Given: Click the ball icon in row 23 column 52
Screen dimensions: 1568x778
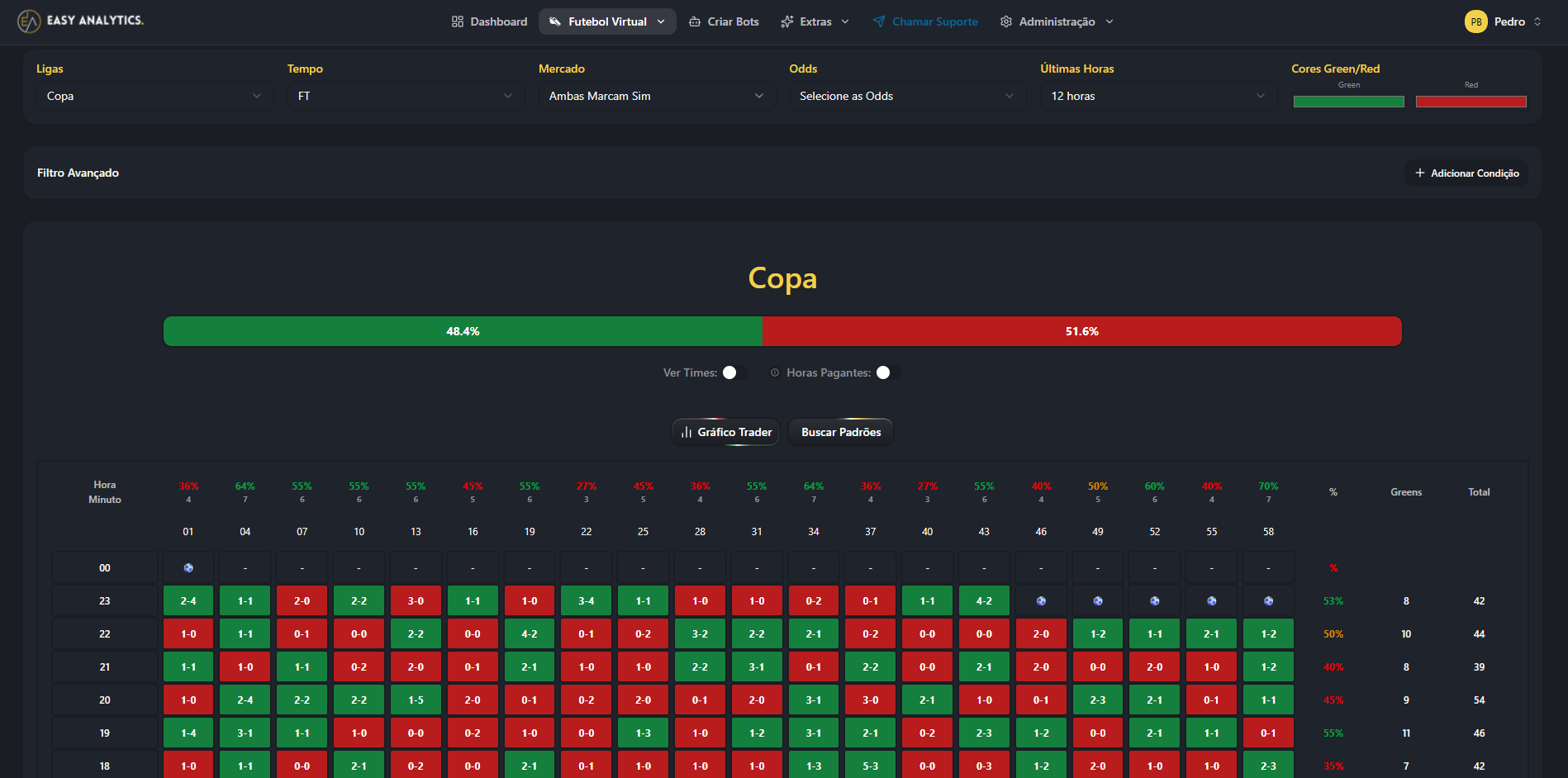Looking at the screenshot, I should [1155, 601].
